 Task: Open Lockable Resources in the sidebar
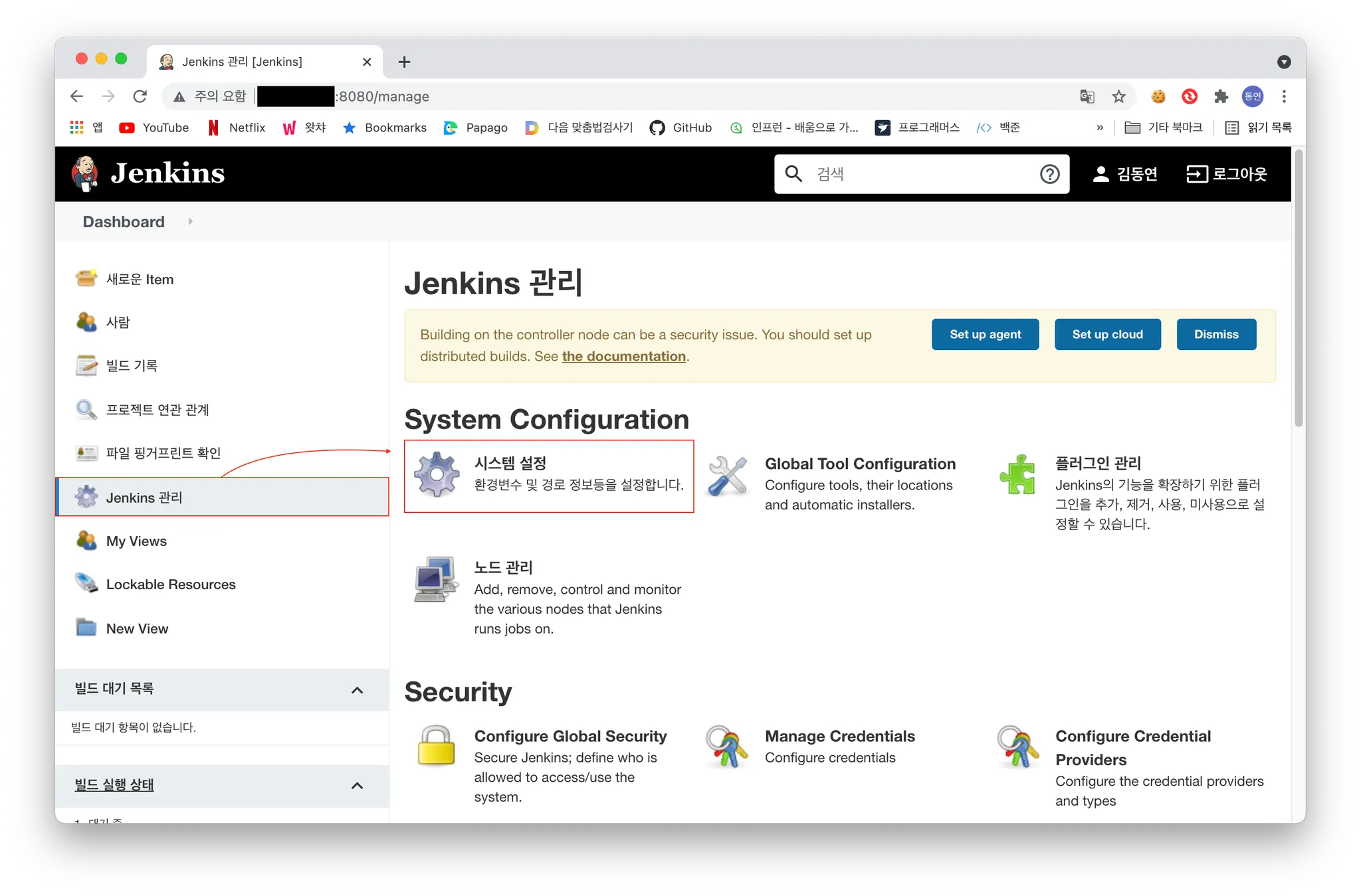coord(170,584)
